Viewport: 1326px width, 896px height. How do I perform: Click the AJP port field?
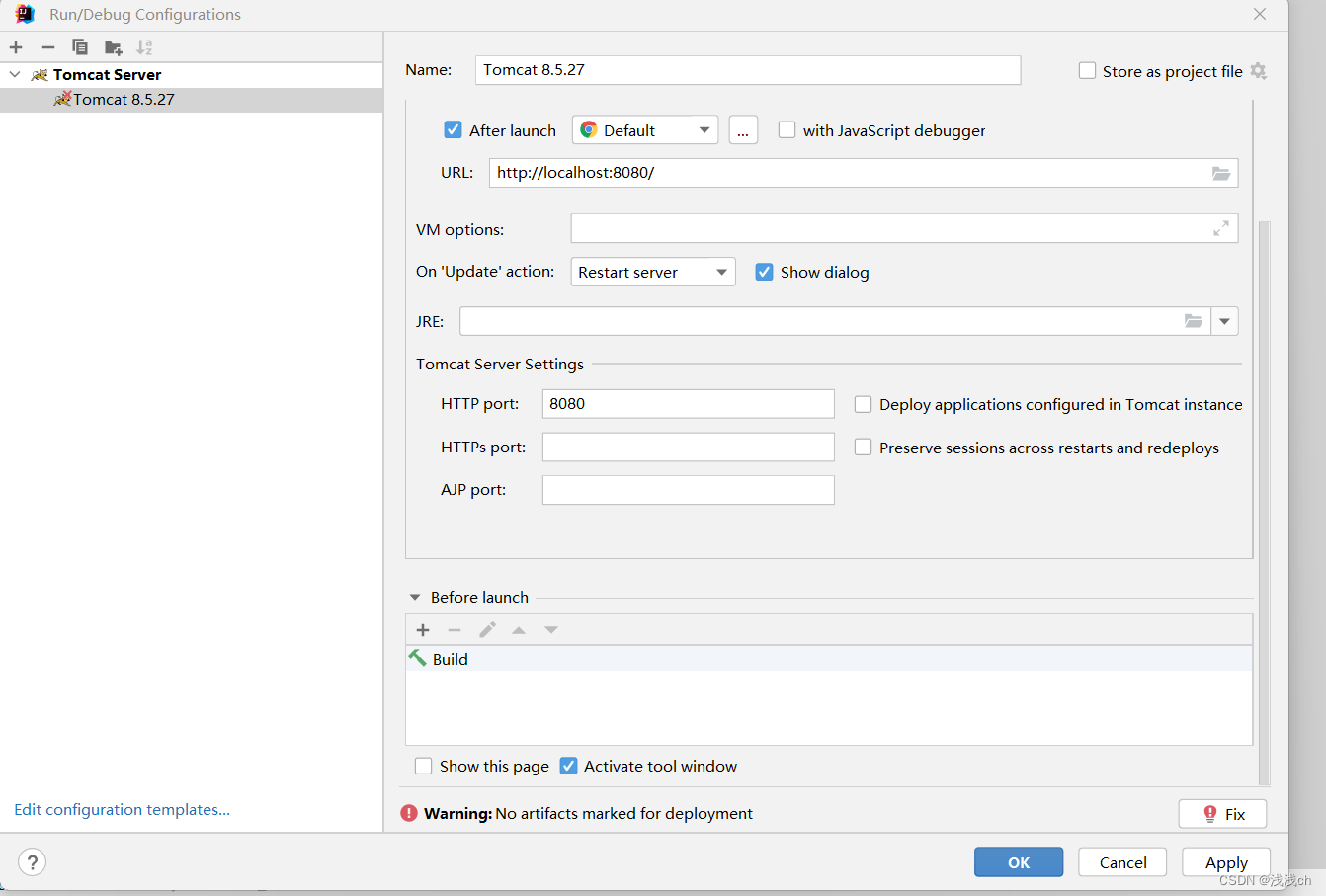(x=689, y=490)
